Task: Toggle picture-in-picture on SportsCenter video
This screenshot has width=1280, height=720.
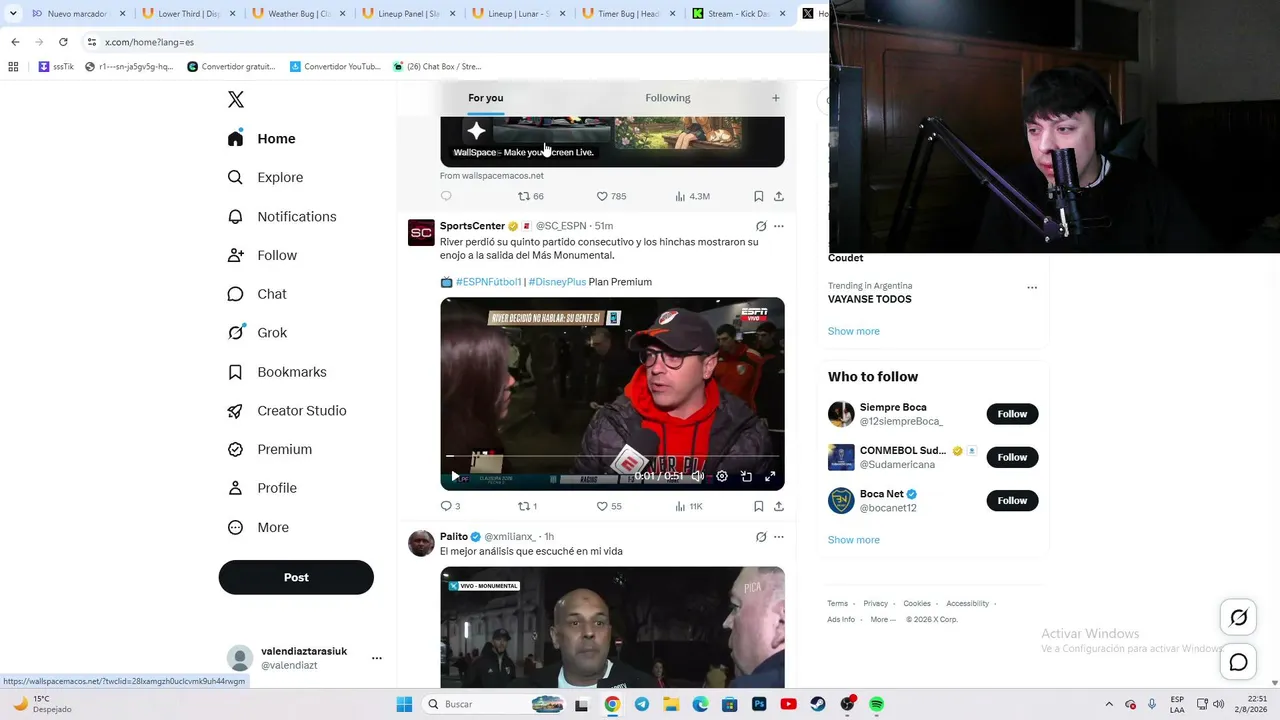Action: coord(746,476)
